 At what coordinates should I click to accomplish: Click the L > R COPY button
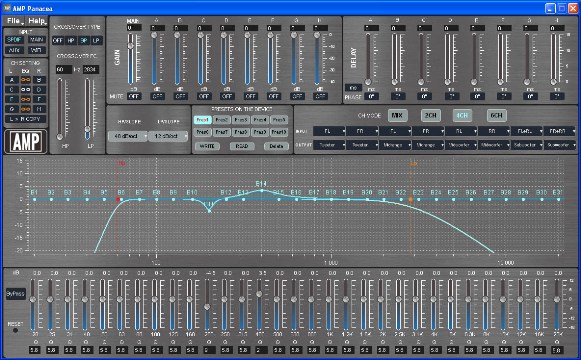coord(26,119)
